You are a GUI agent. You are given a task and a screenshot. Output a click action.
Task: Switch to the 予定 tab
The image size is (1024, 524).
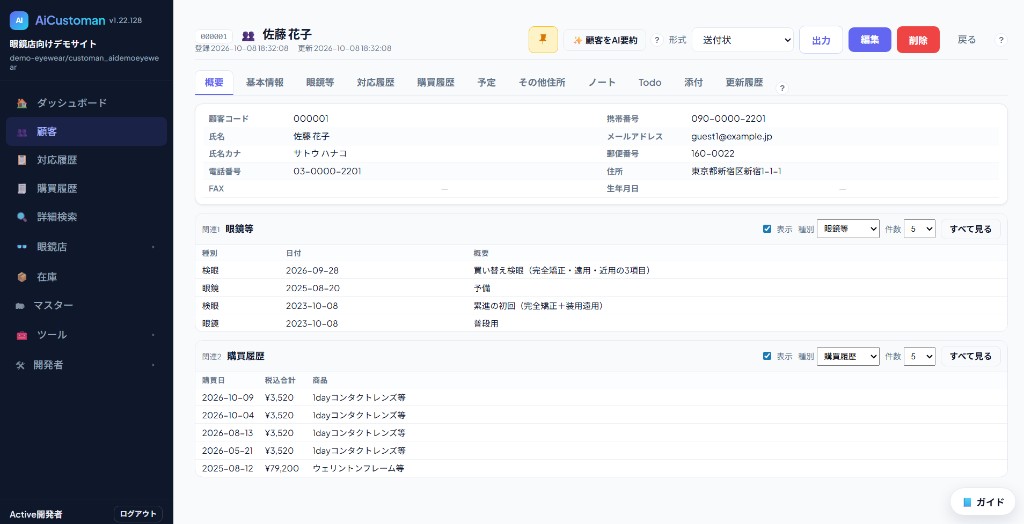(x=487, y=82)
